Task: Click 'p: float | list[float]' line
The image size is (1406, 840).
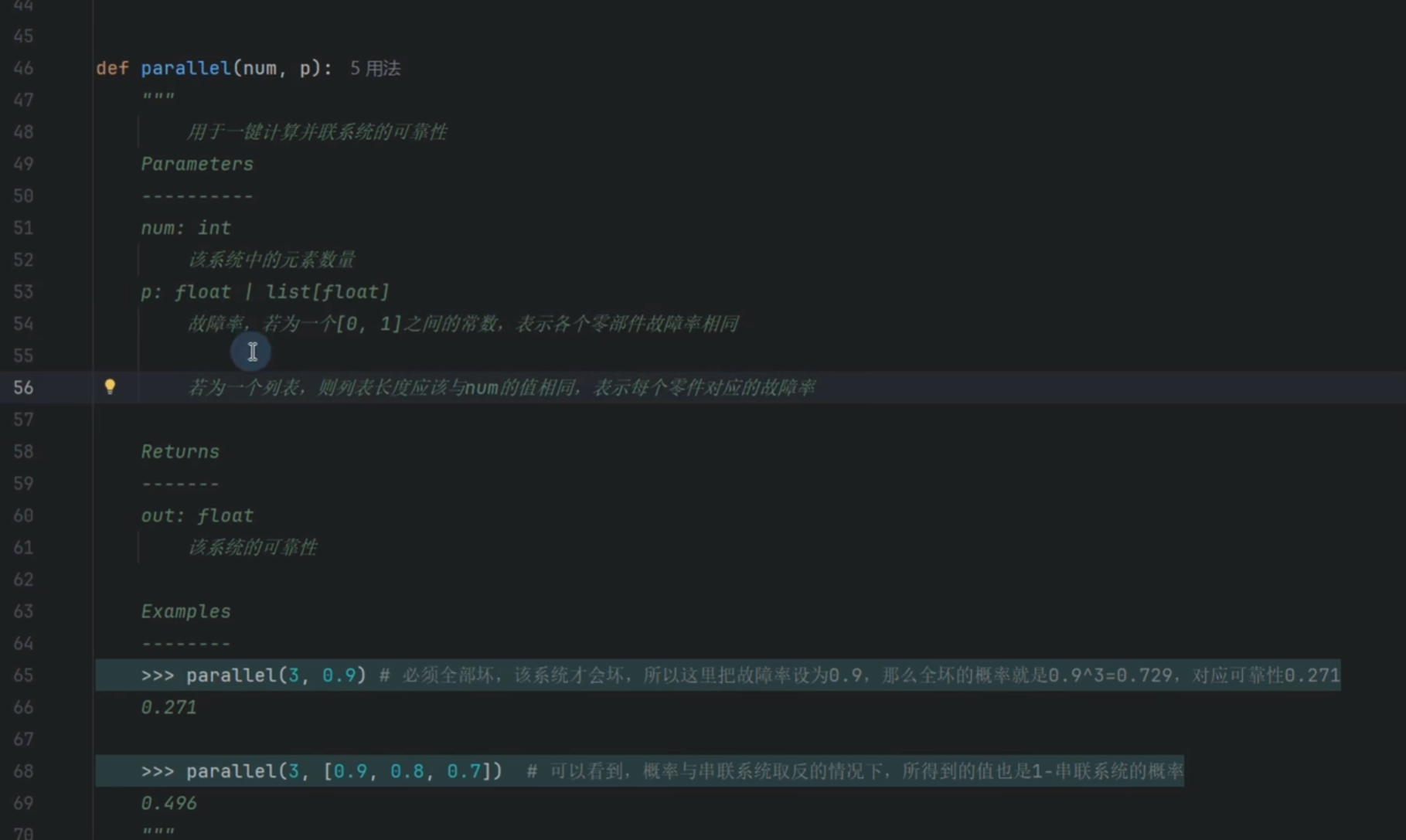Action: coord(265,291)
